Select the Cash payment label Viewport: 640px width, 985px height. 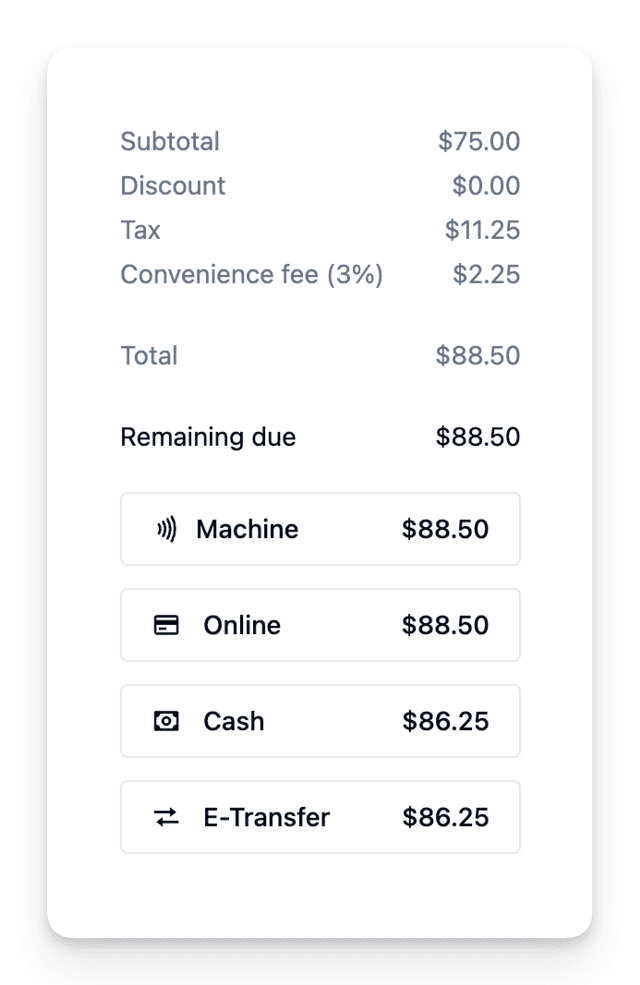[234, 721]
